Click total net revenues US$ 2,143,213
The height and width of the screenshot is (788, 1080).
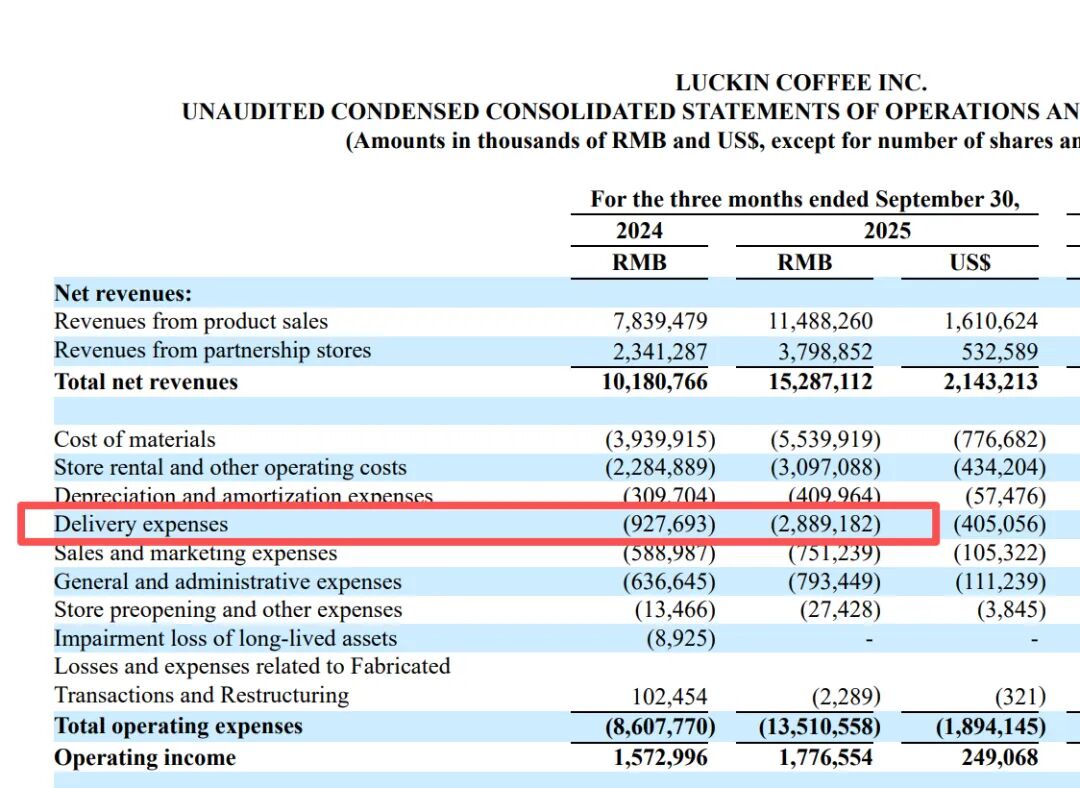point(991,382)
